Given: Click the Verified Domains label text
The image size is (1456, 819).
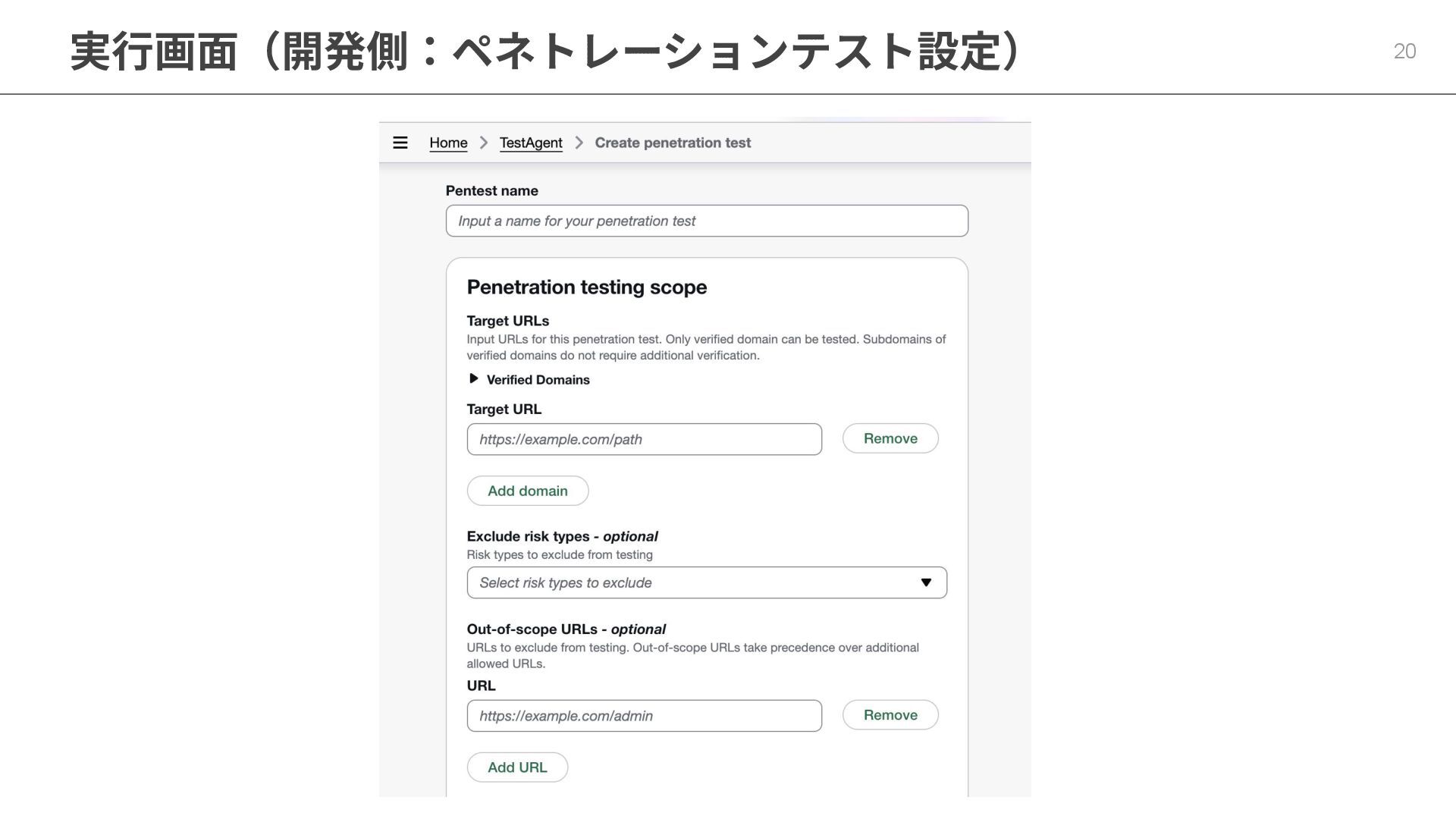Looking at the screenshot, I should coord(538,380).
